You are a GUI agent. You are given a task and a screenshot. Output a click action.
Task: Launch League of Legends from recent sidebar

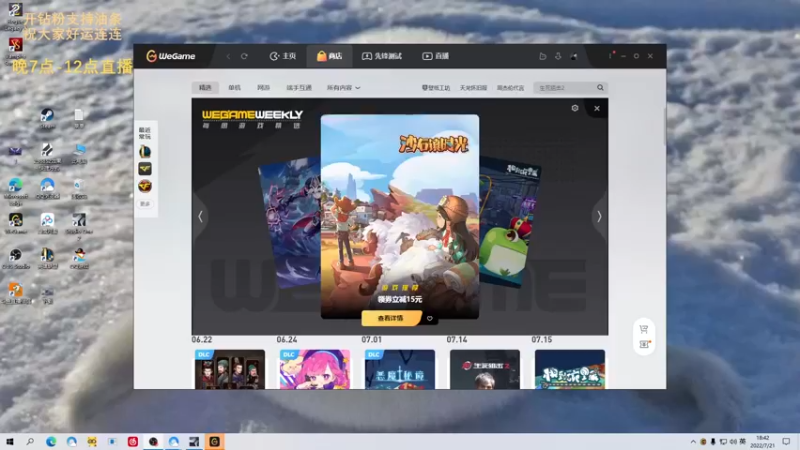(145, 152)
